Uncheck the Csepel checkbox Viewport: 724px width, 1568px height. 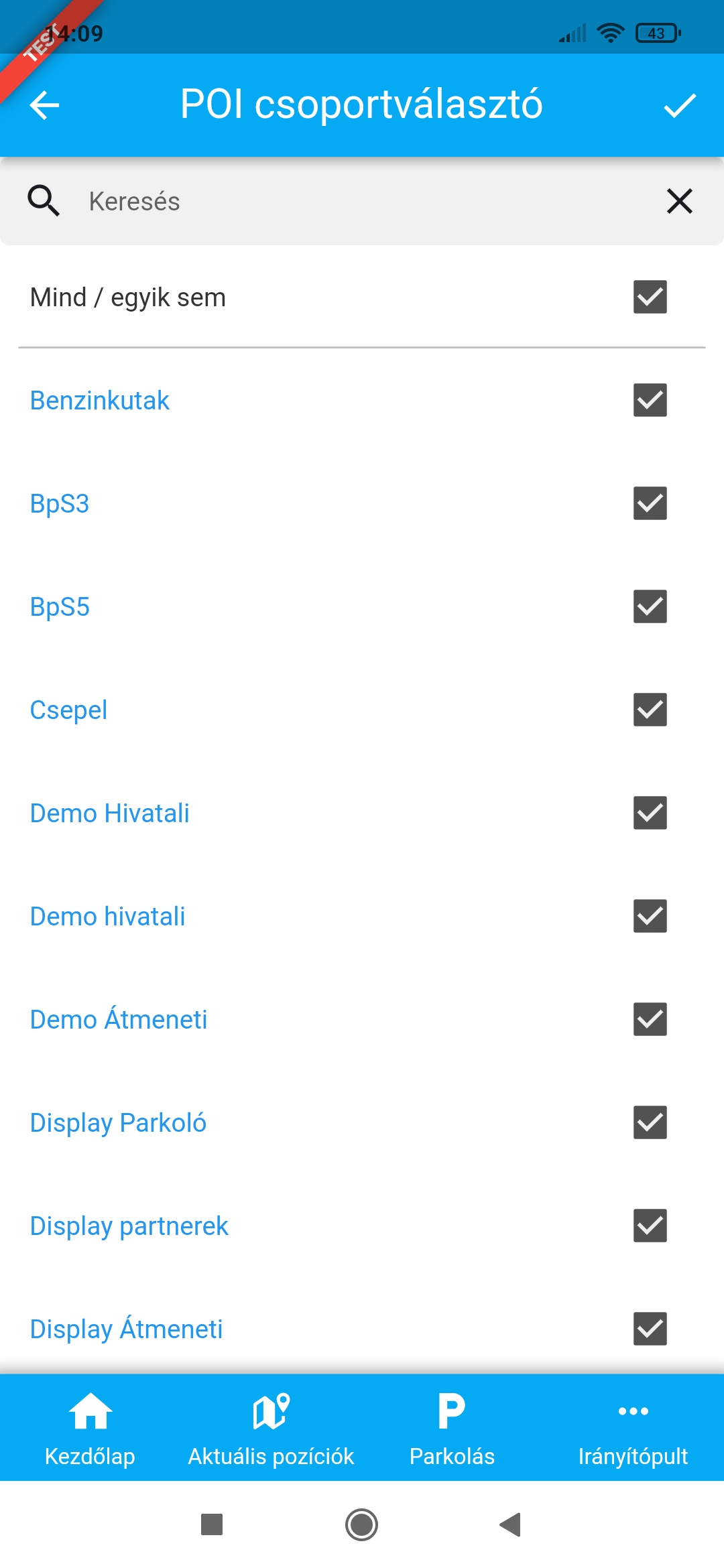point(650,710)
